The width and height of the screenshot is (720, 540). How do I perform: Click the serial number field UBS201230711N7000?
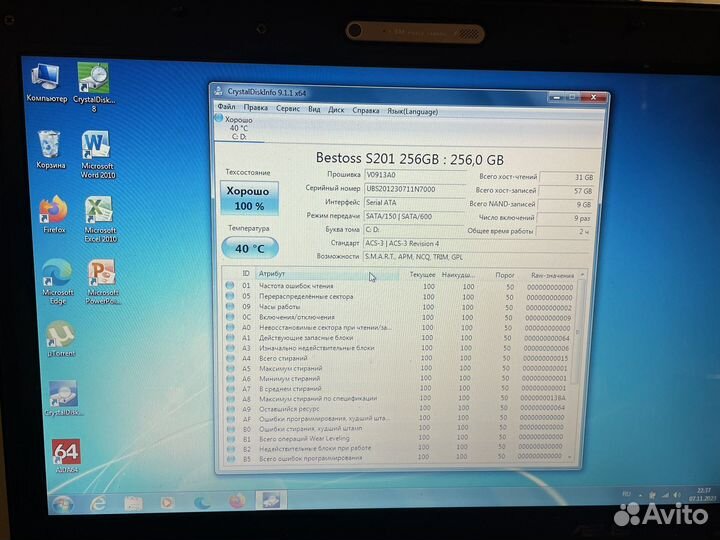(415, 189)
